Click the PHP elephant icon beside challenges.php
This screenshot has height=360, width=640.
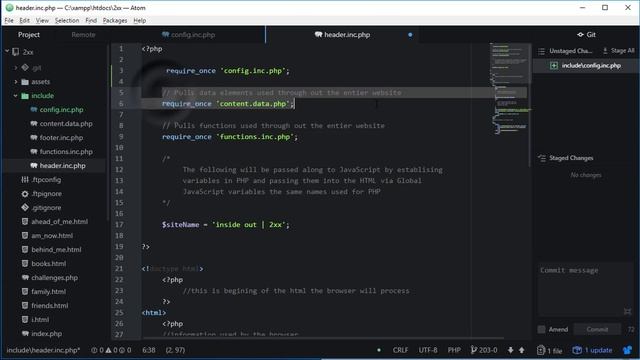(25, 278)
